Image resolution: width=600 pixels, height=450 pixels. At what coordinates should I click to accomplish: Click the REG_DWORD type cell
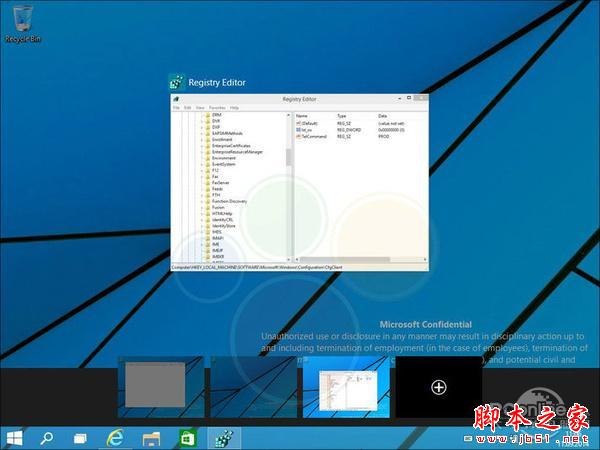[x=349, y=130]
